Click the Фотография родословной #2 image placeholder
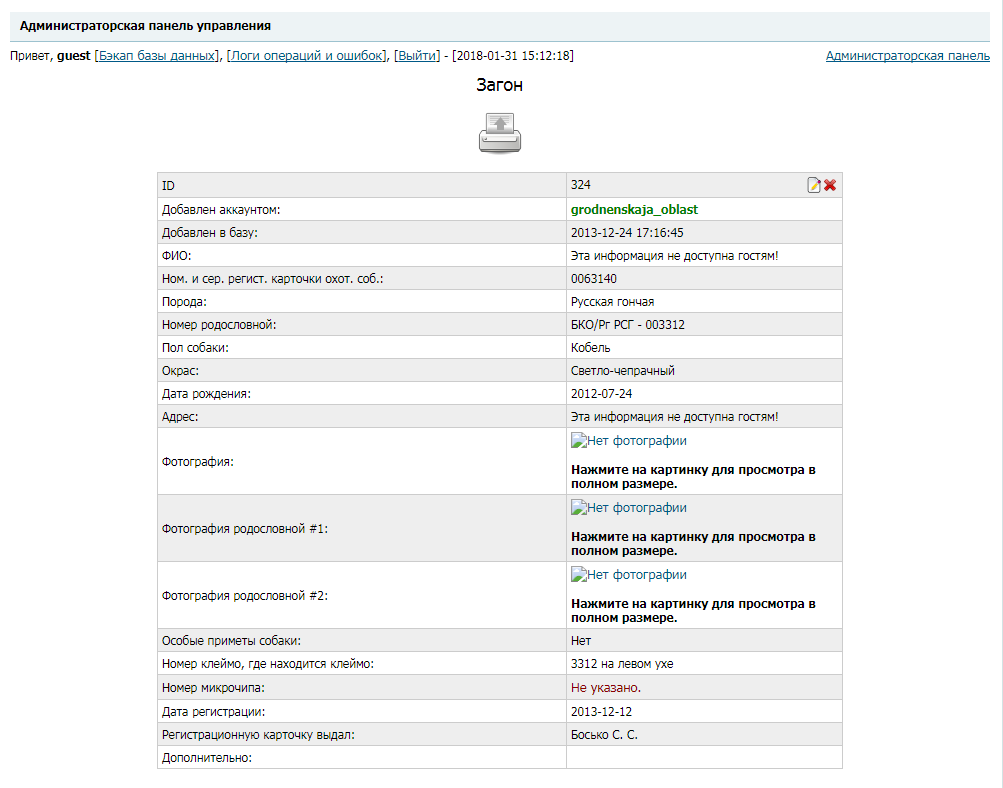The width and height of the screenshot is (1003, 788). (629, 575)
